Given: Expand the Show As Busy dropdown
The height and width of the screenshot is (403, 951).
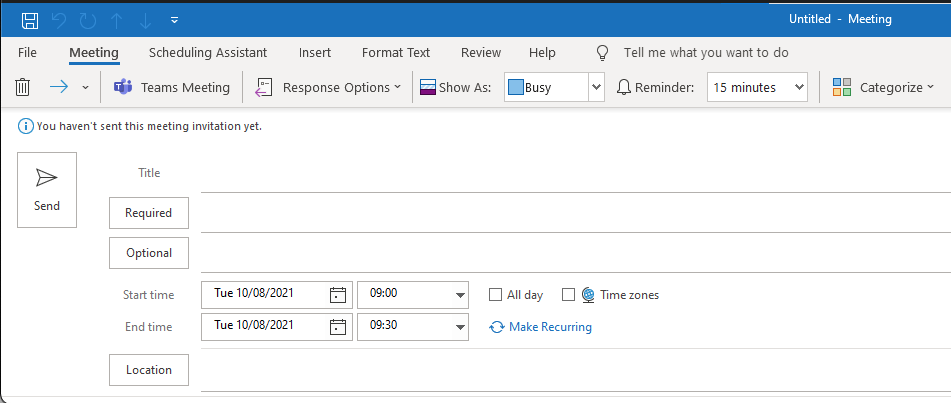Looking at the screenshot, I should (596, 87).
